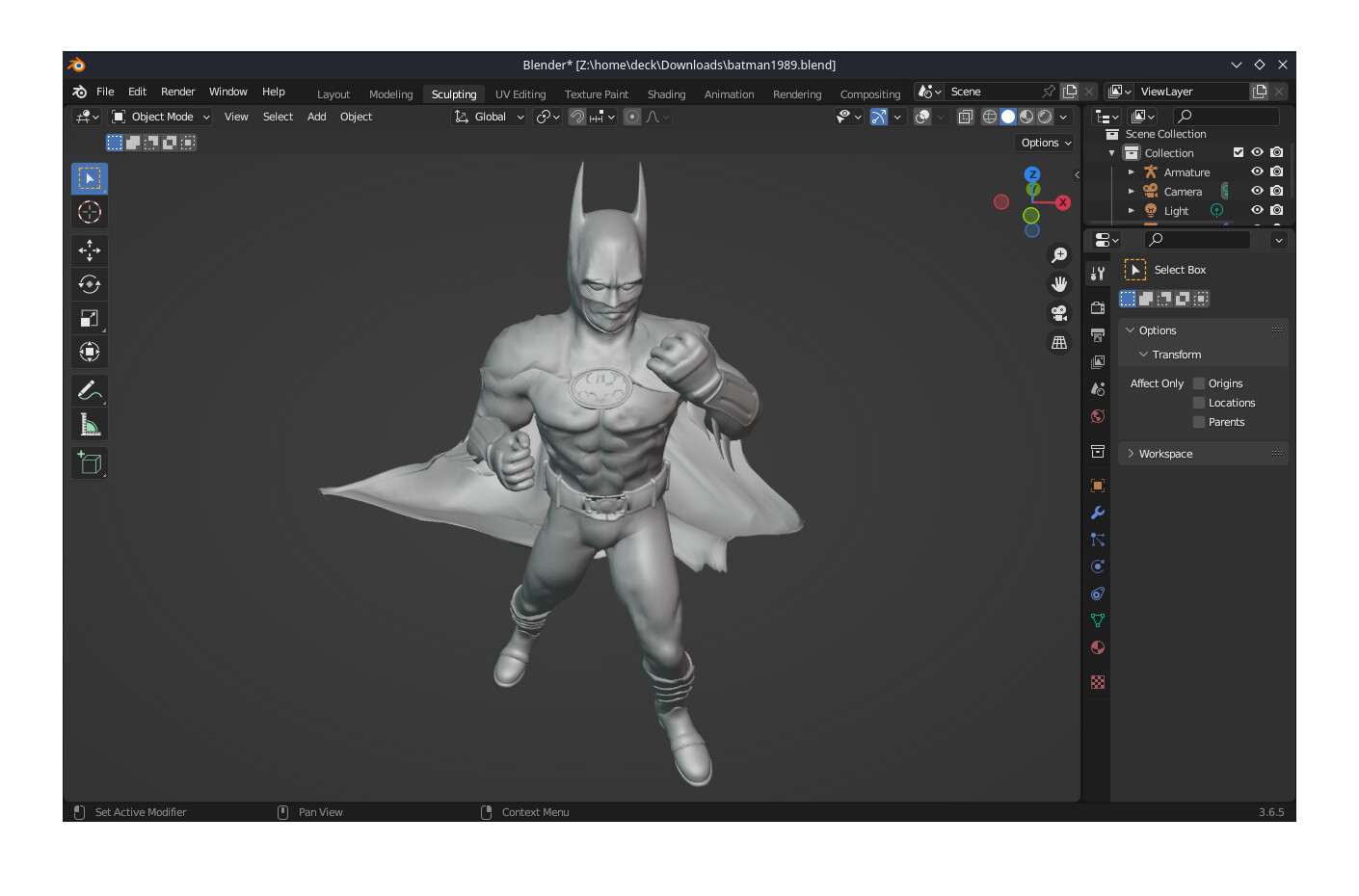
Task: Open the View Layer properties tab
Action: [x=1098, y=362]
